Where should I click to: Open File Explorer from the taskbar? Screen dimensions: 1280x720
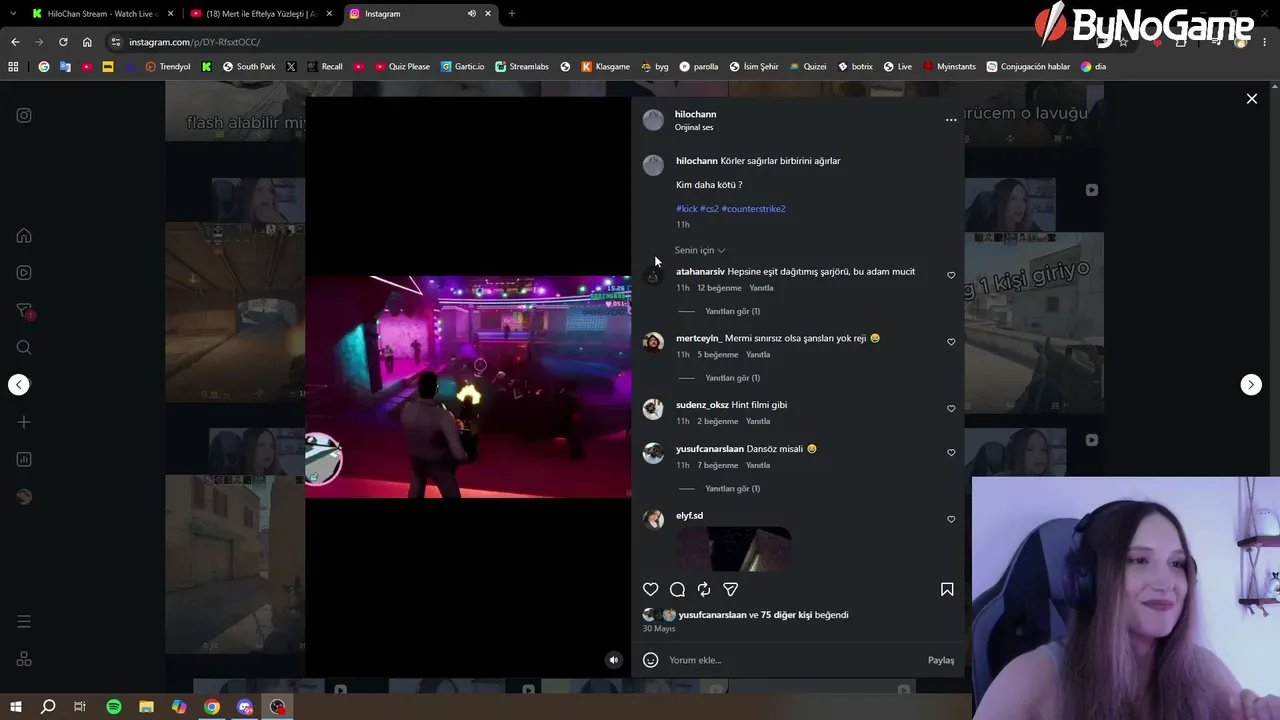[146, 707]
